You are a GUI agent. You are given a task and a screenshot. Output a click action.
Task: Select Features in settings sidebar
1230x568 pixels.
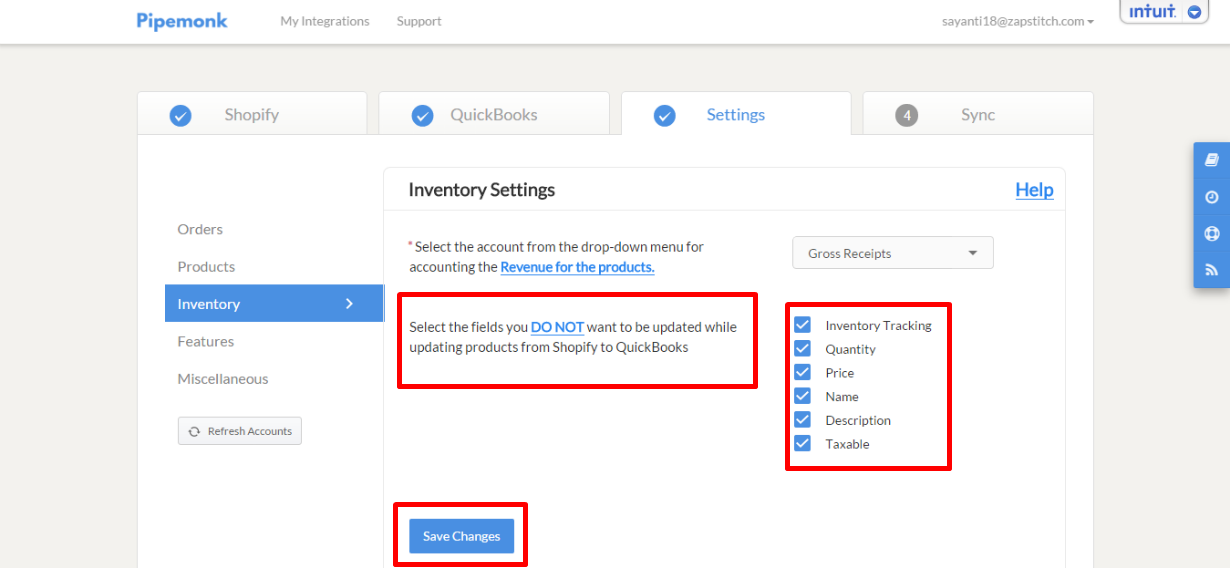[205, 341]
